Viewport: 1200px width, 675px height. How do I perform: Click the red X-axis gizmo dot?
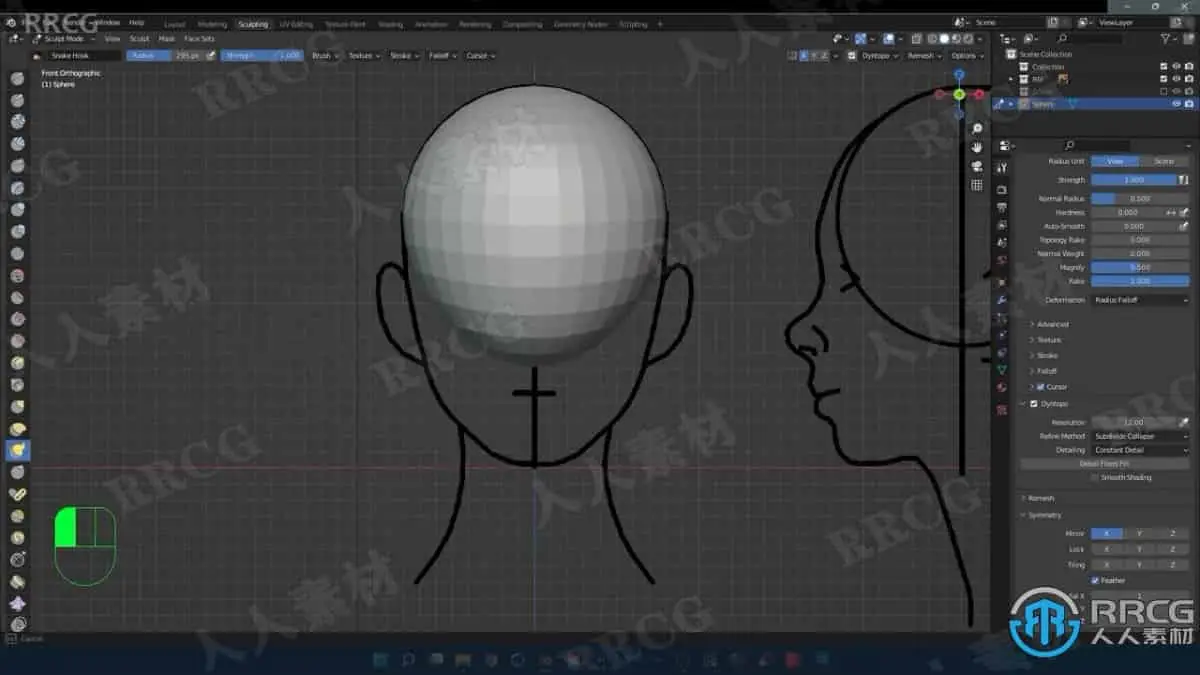click(979, 94)
